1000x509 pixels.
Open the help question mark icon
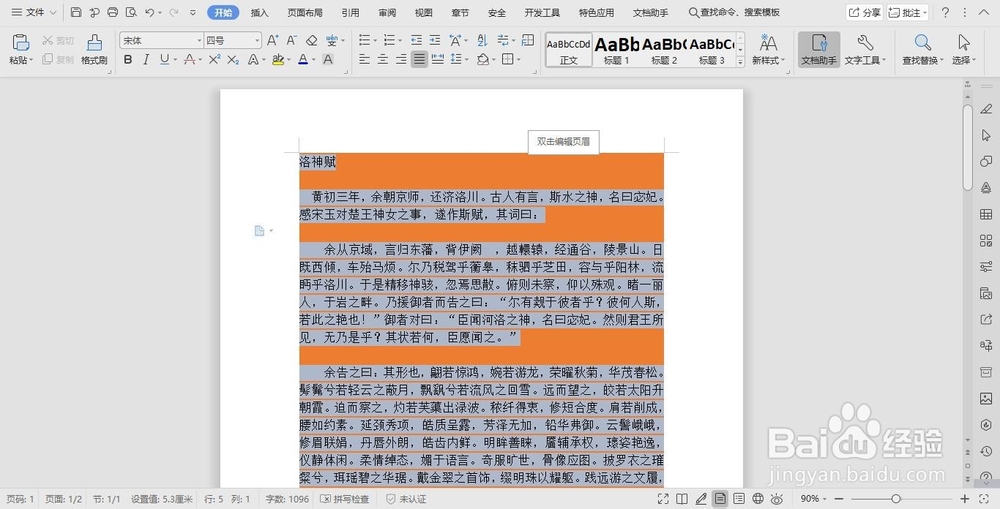tap(945, 12)
